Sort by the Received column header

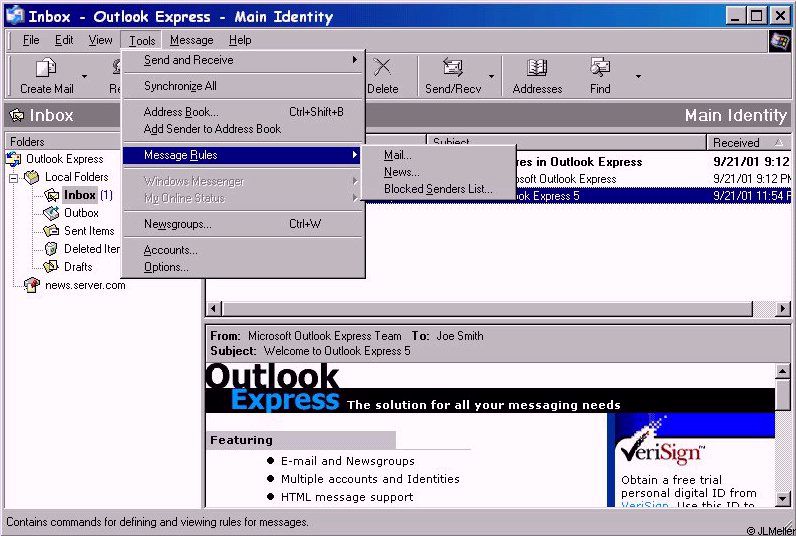tap(748, 143)
